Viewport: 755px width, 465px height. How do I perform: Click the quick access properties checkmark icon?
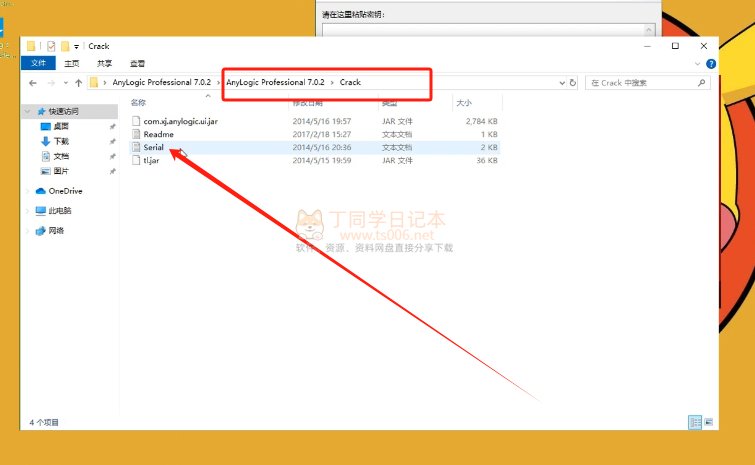coord(51,46)
